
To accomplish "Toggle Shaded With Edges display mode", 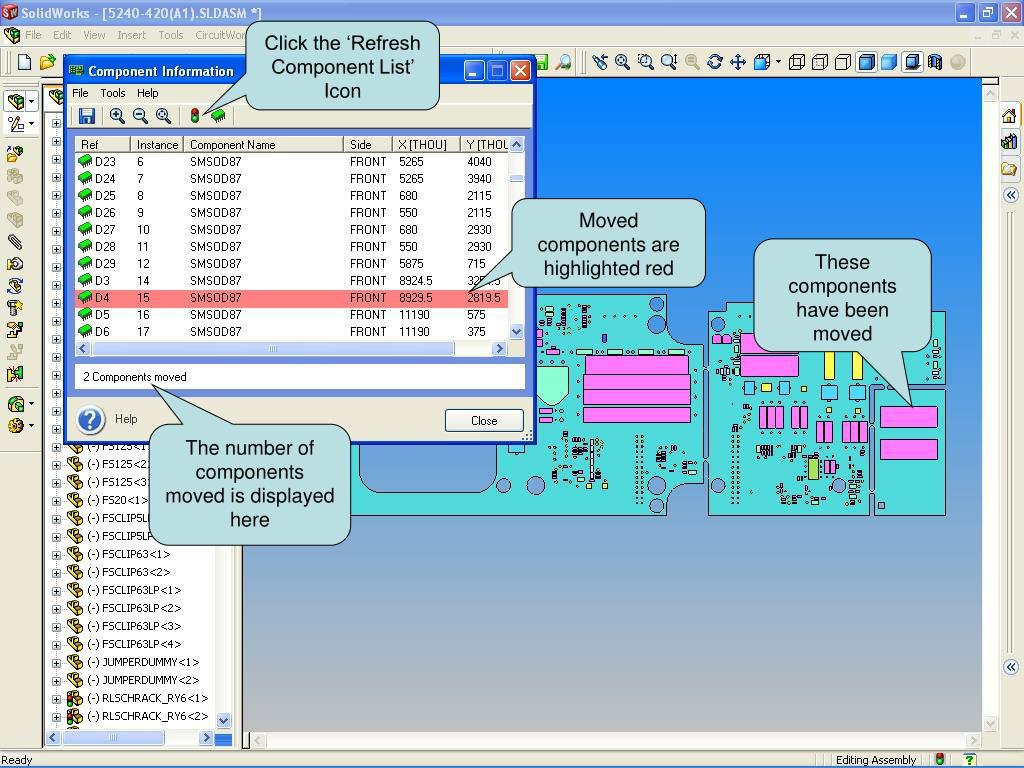I will click(x=867, y=62).
